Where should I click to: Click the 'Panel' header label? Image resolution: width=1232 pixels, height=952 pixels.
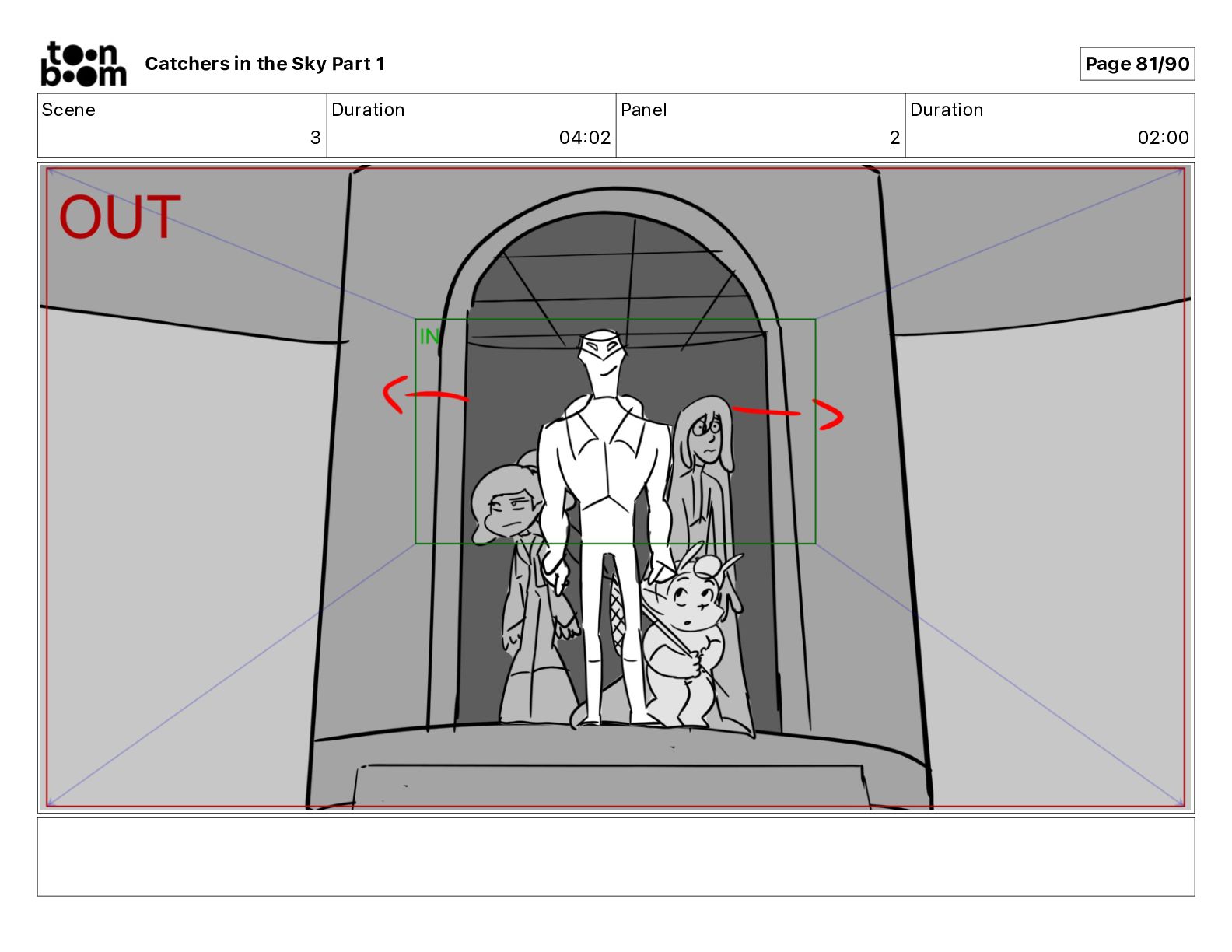tap(644, 110)
